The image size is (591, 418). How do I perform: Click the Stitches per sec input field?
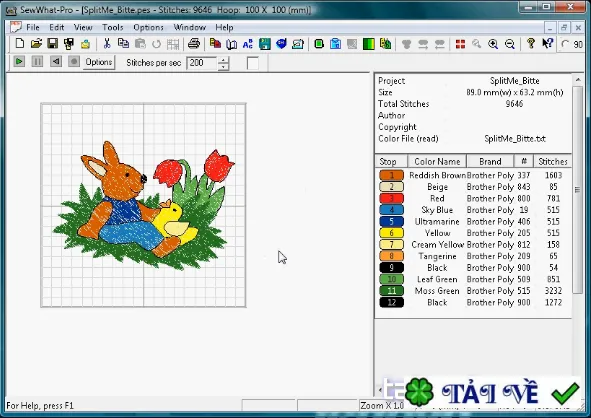pos(202,63)
